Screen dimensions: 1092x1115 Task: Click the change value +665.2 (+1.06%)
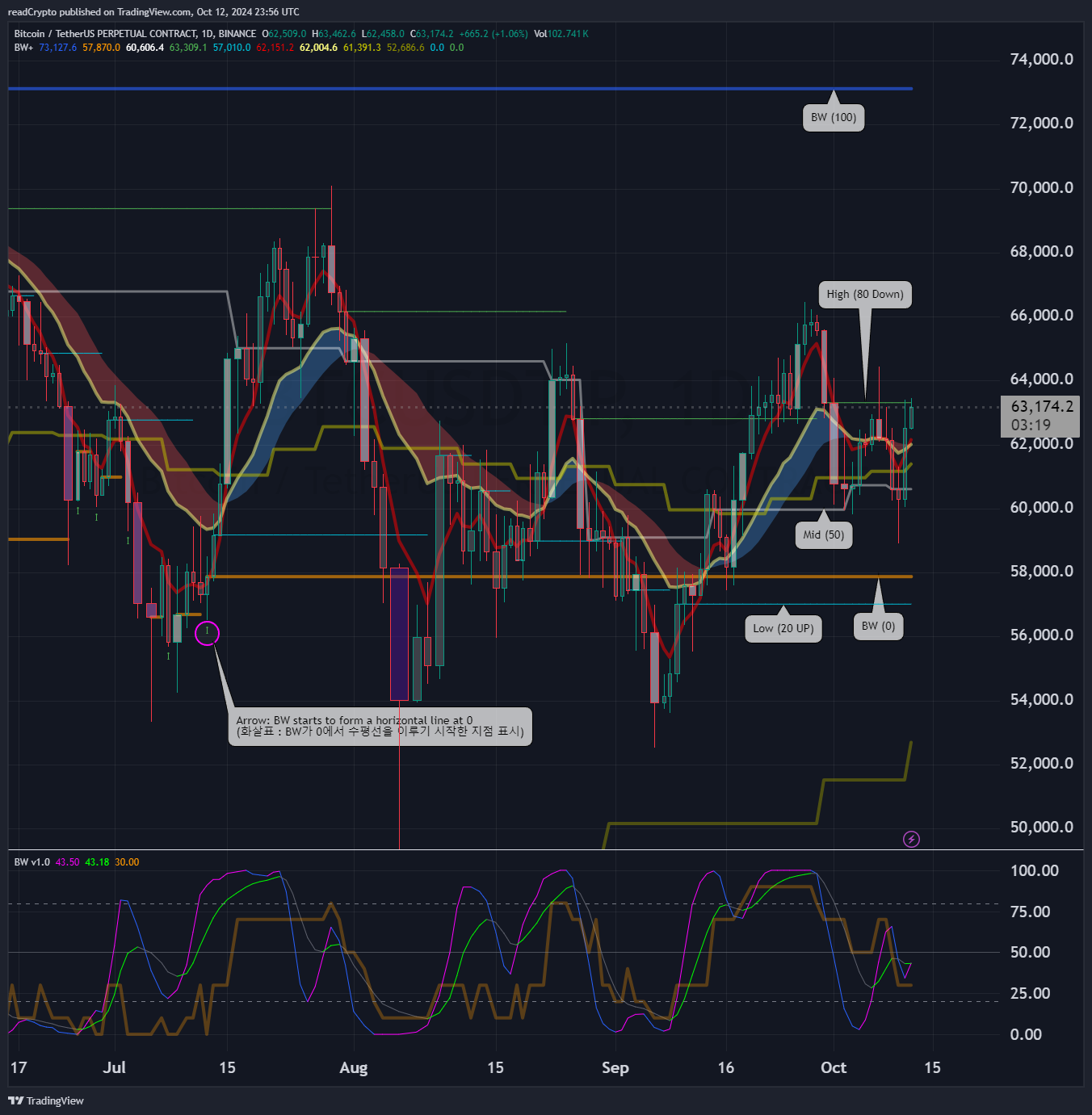point(493,34)
